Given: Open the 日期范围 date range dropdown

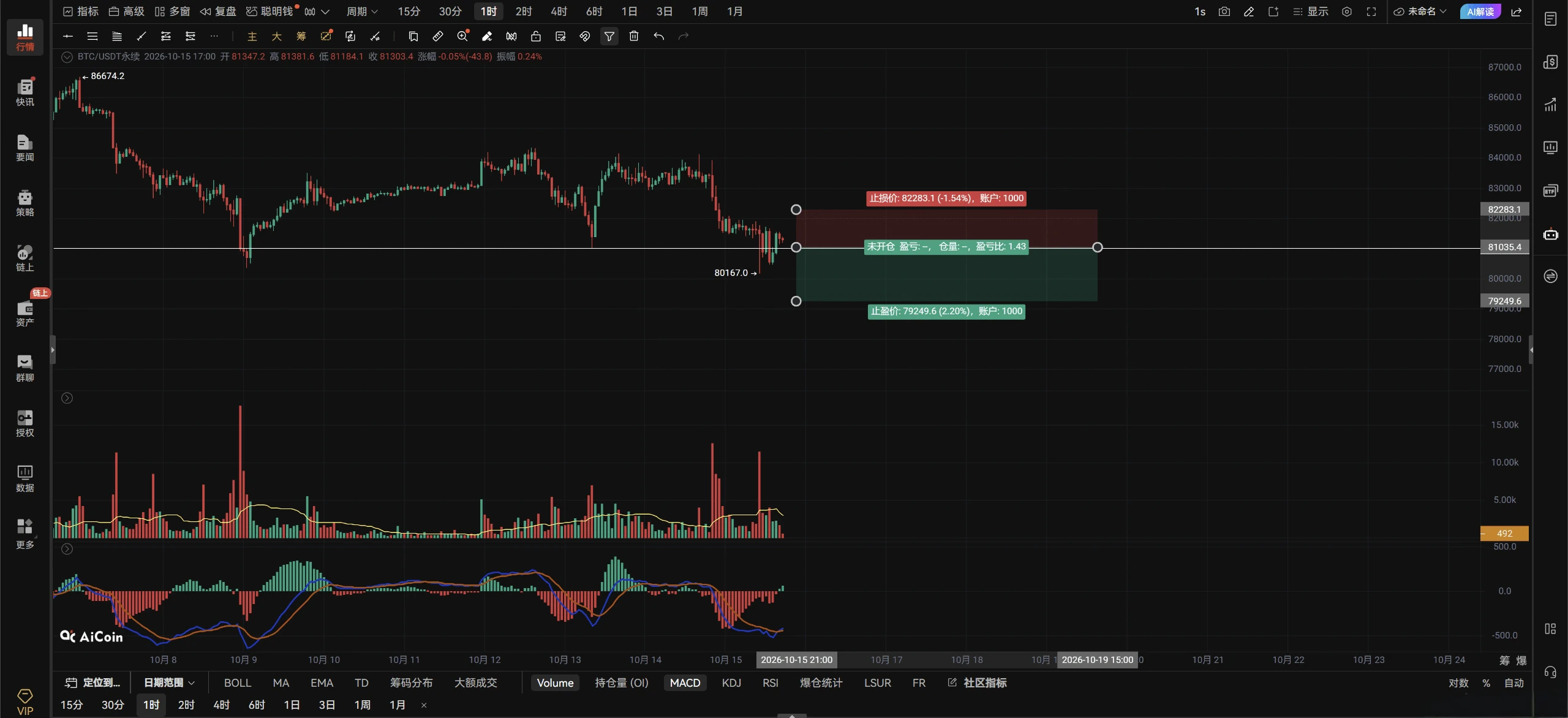Looking at the screenshot, I should 170,682.
